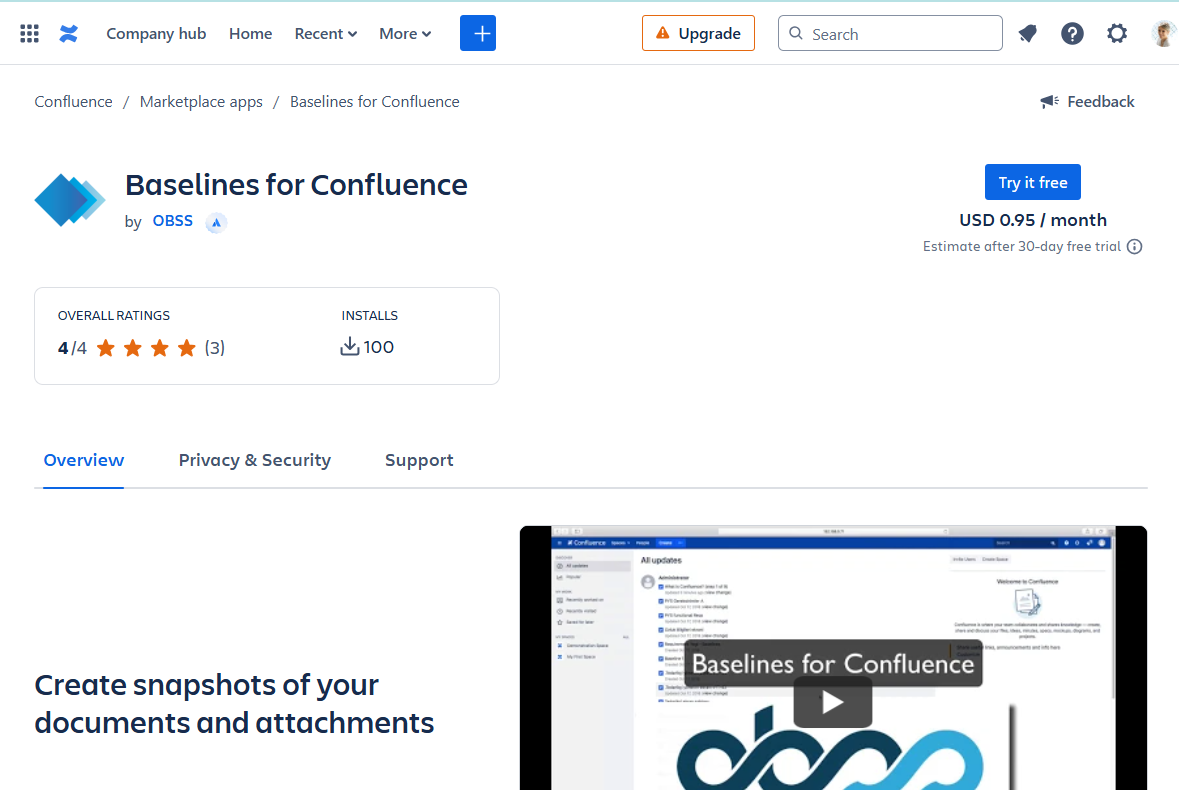Image resolution: width=1179 pixels, height=790 pixels.
Task: Click the info icon beside trial estimate
Action: 1134,247
